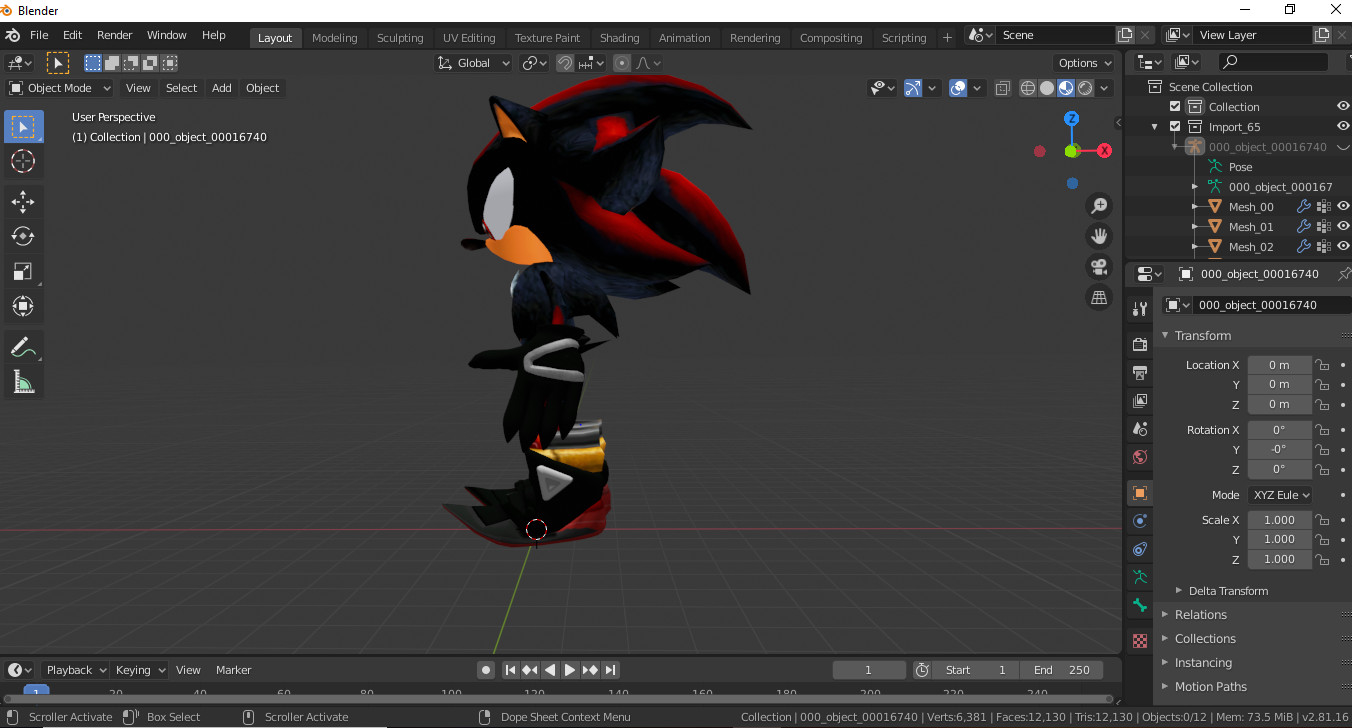This screenshot has height=728, width=1352.
Task: Open the Global transform orientation dropdown
Action: (473, 62)
